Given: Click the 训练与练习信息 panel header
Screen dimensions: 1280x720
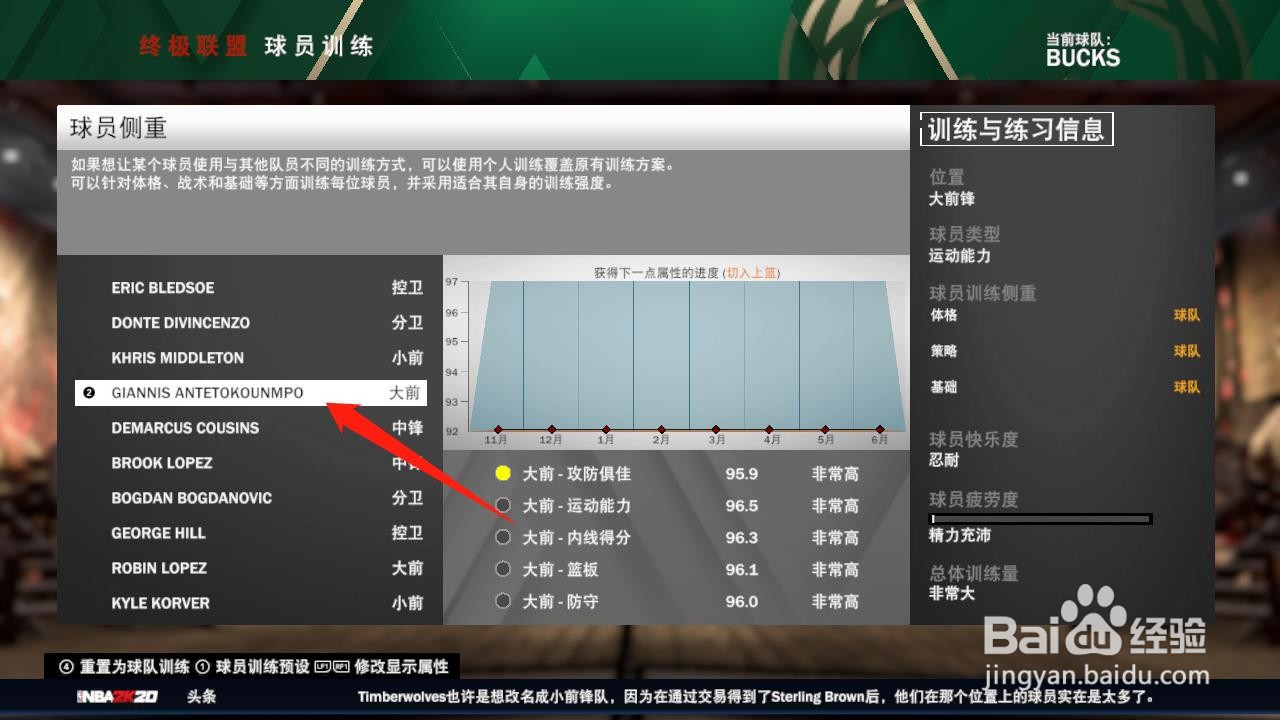Looking at the screenshot, I should [1016, 129].
